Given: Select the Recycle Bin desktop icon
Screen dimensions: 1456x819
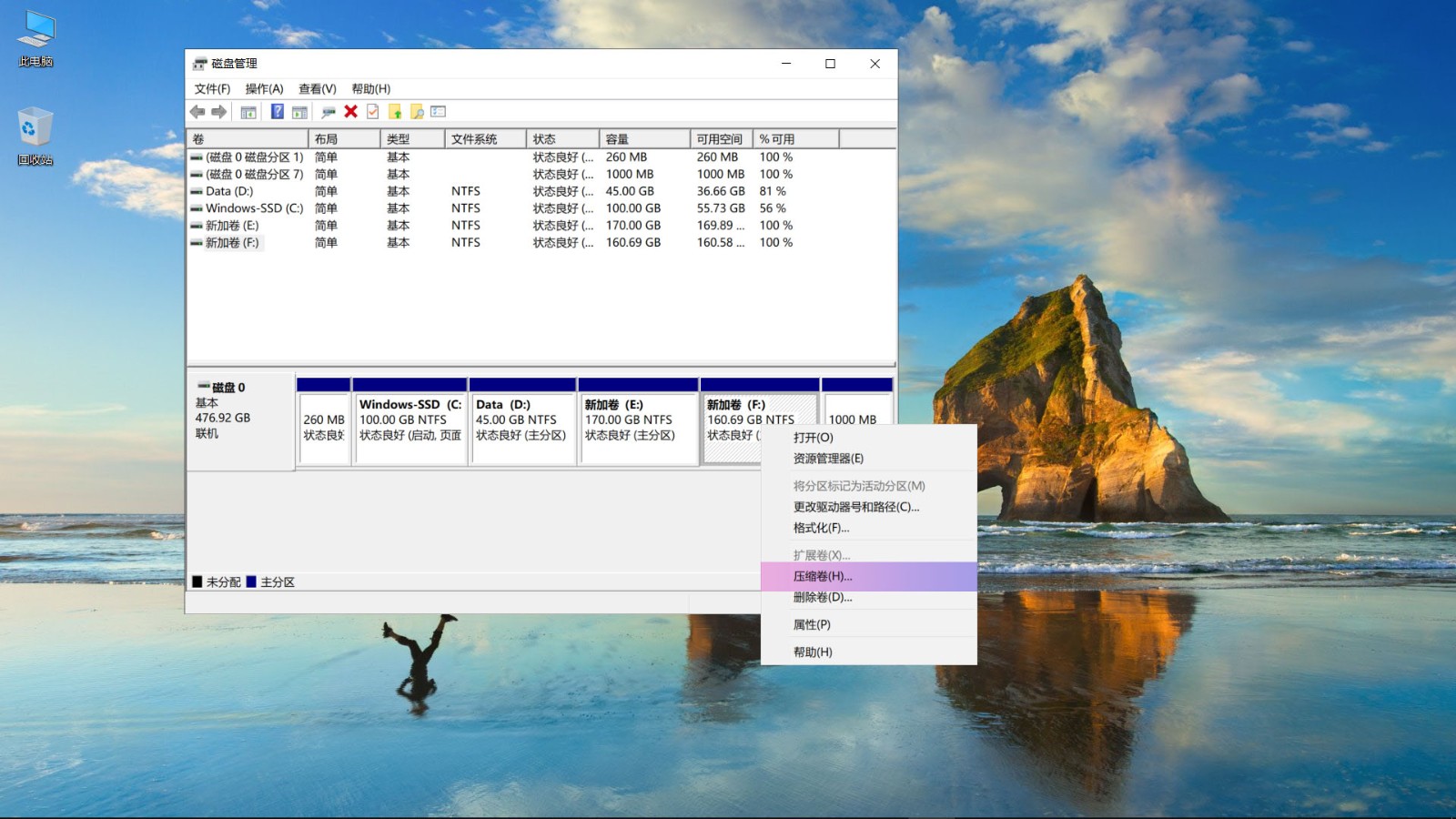Looking at the screenshot, I should tap(35, 136).
